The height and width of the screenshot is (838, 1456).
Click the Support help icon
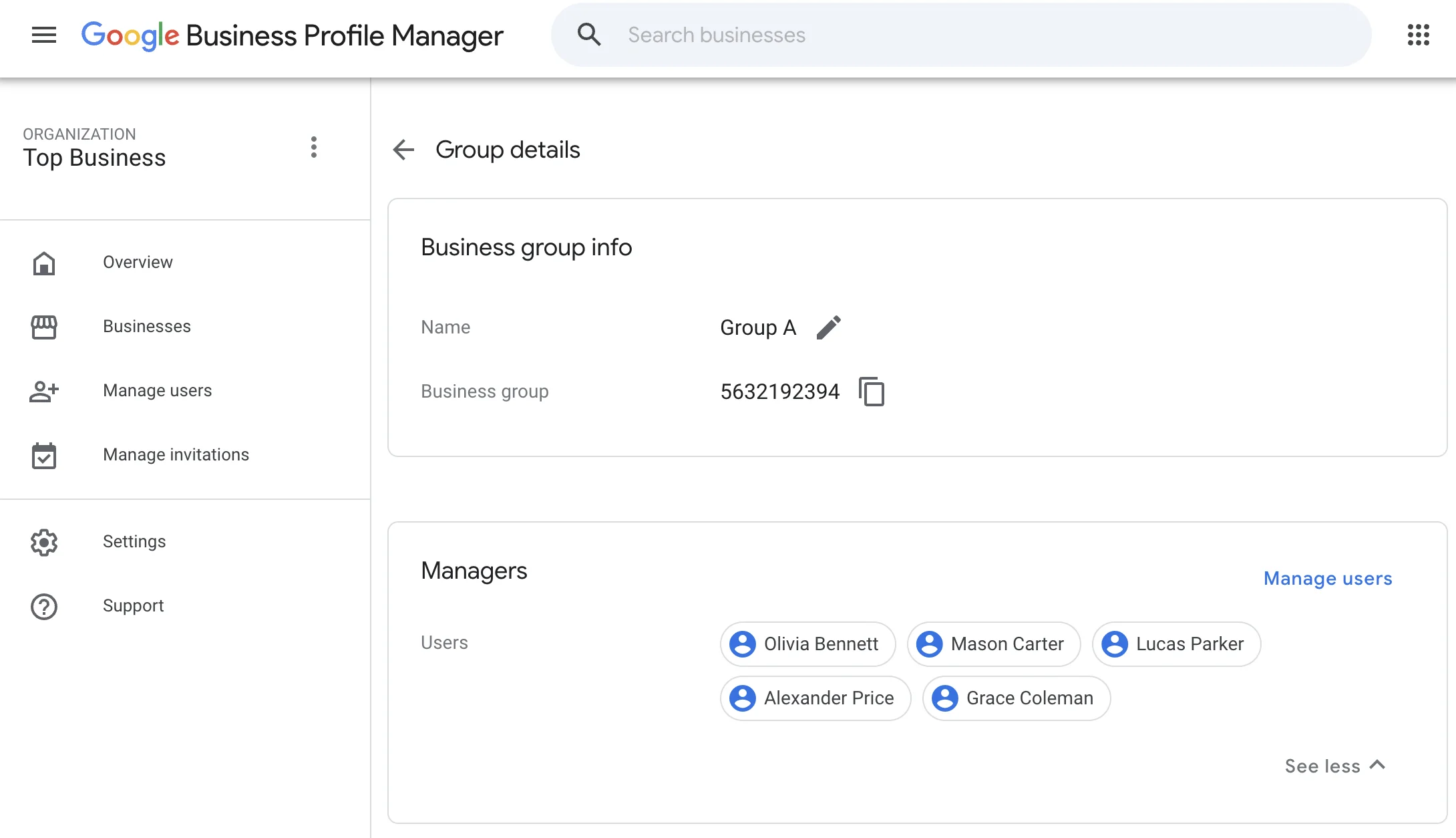pos(44,606)
